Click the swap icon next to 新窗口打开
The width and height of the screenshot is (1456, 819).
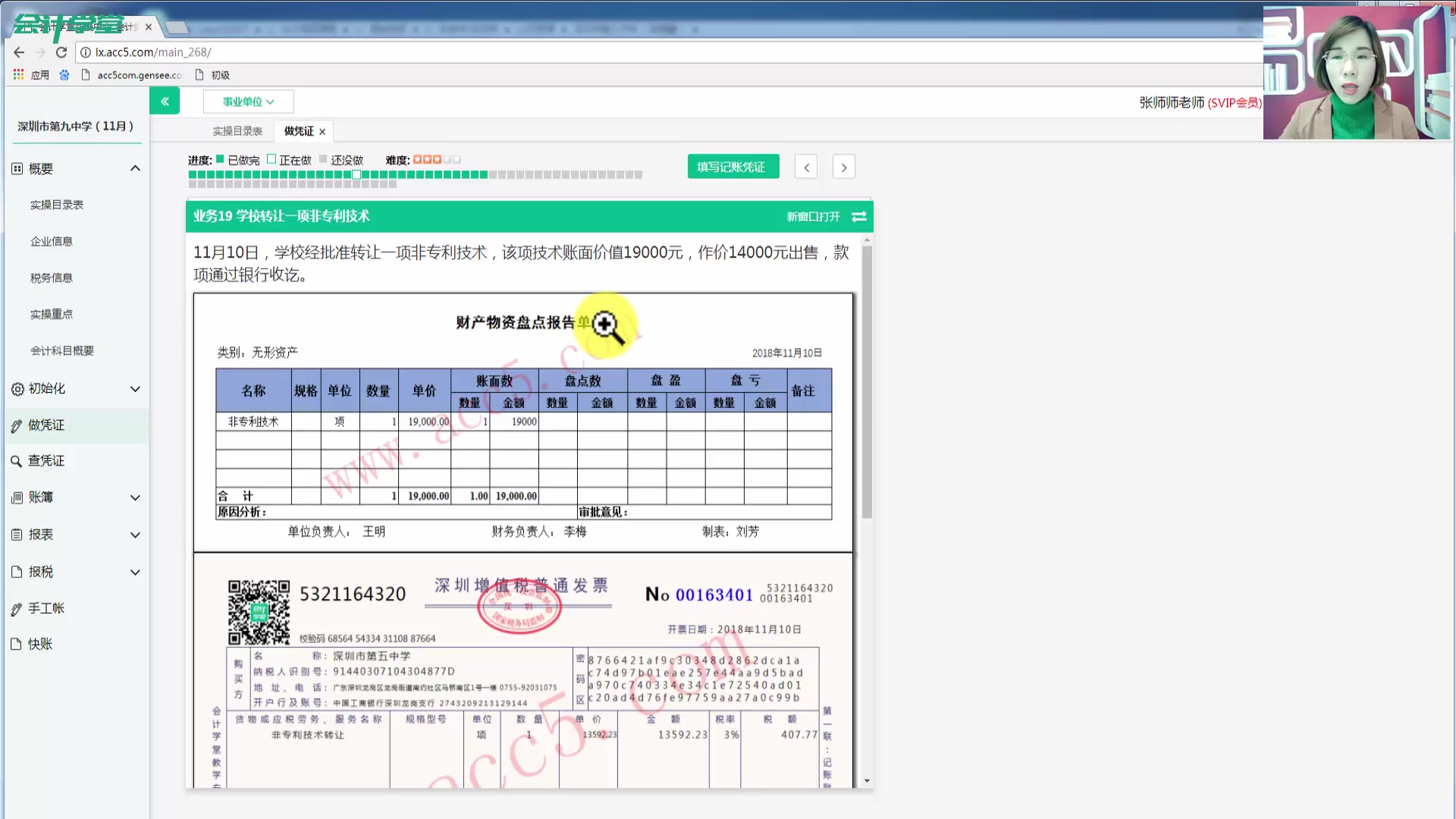point(858,217)
